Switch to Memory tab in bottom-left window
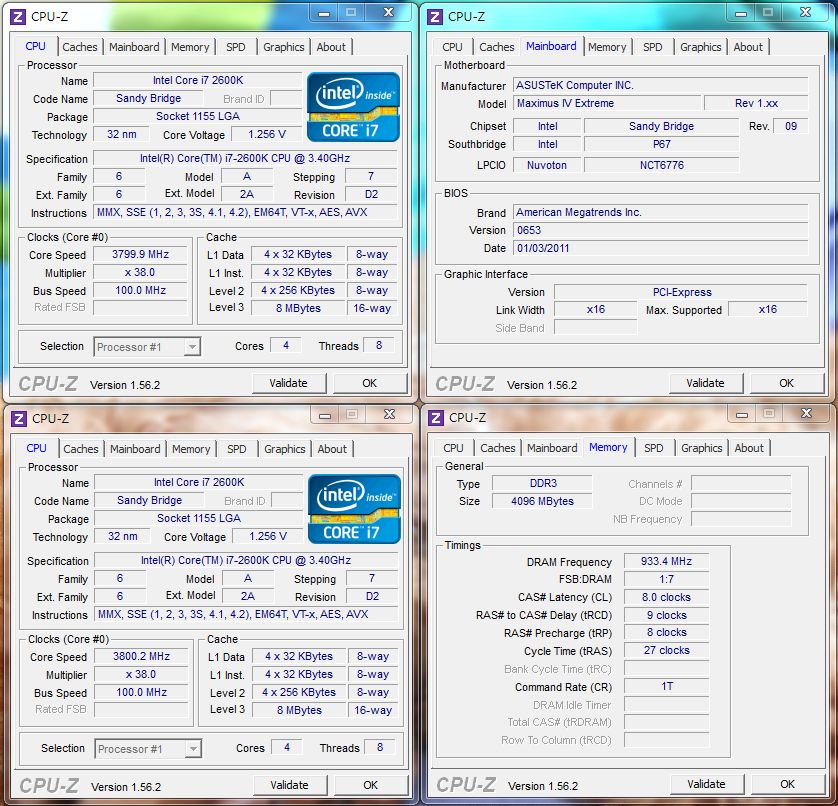This screenshot has height=806, width=838. [191, 449]
